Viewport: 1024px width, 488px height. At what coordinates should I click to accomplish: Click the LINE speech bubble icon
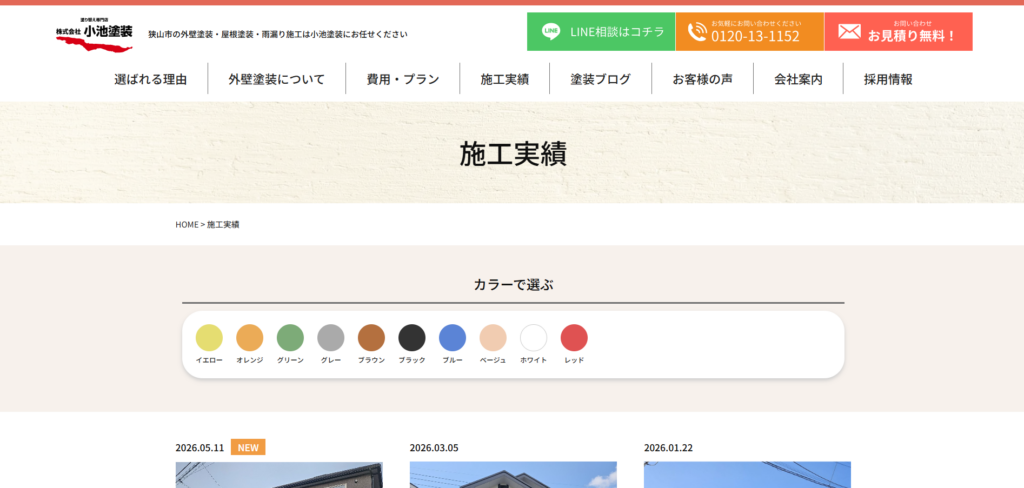point(551,31)
